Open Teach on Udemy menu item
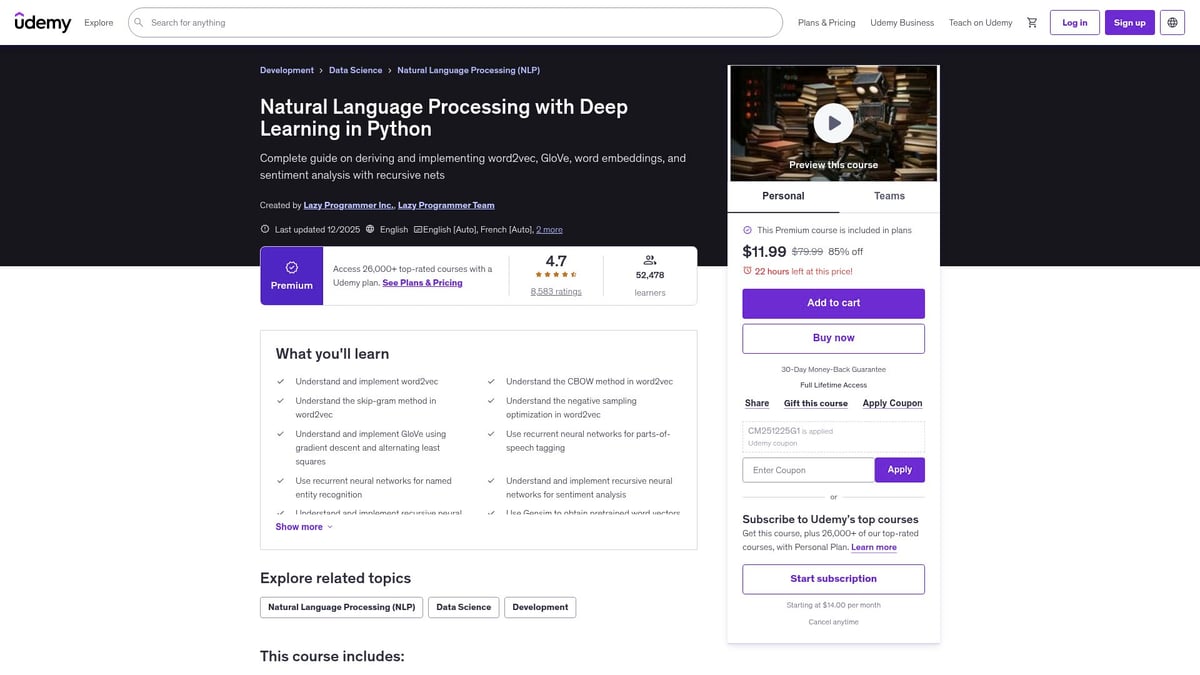The width and height of the screenshot is (1200, 675). pyautogui.click(x=980, y=22)
